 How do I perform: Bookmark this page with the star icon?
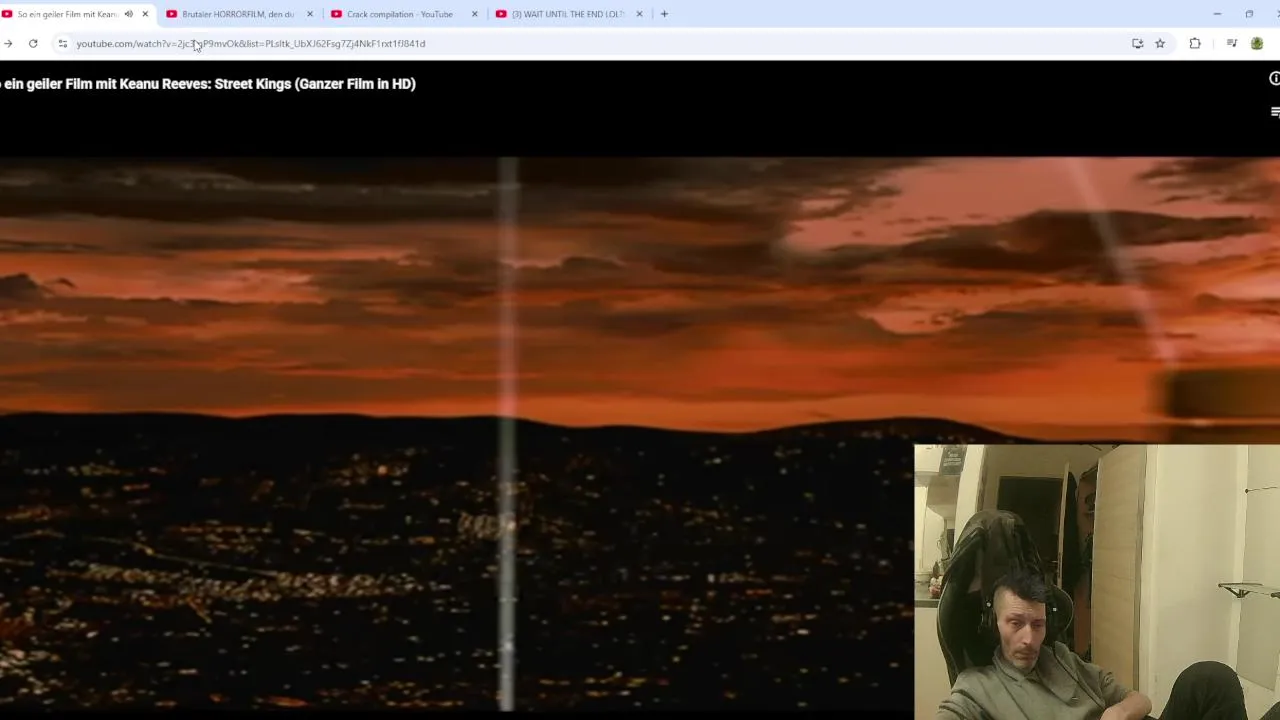point(1160,44)
